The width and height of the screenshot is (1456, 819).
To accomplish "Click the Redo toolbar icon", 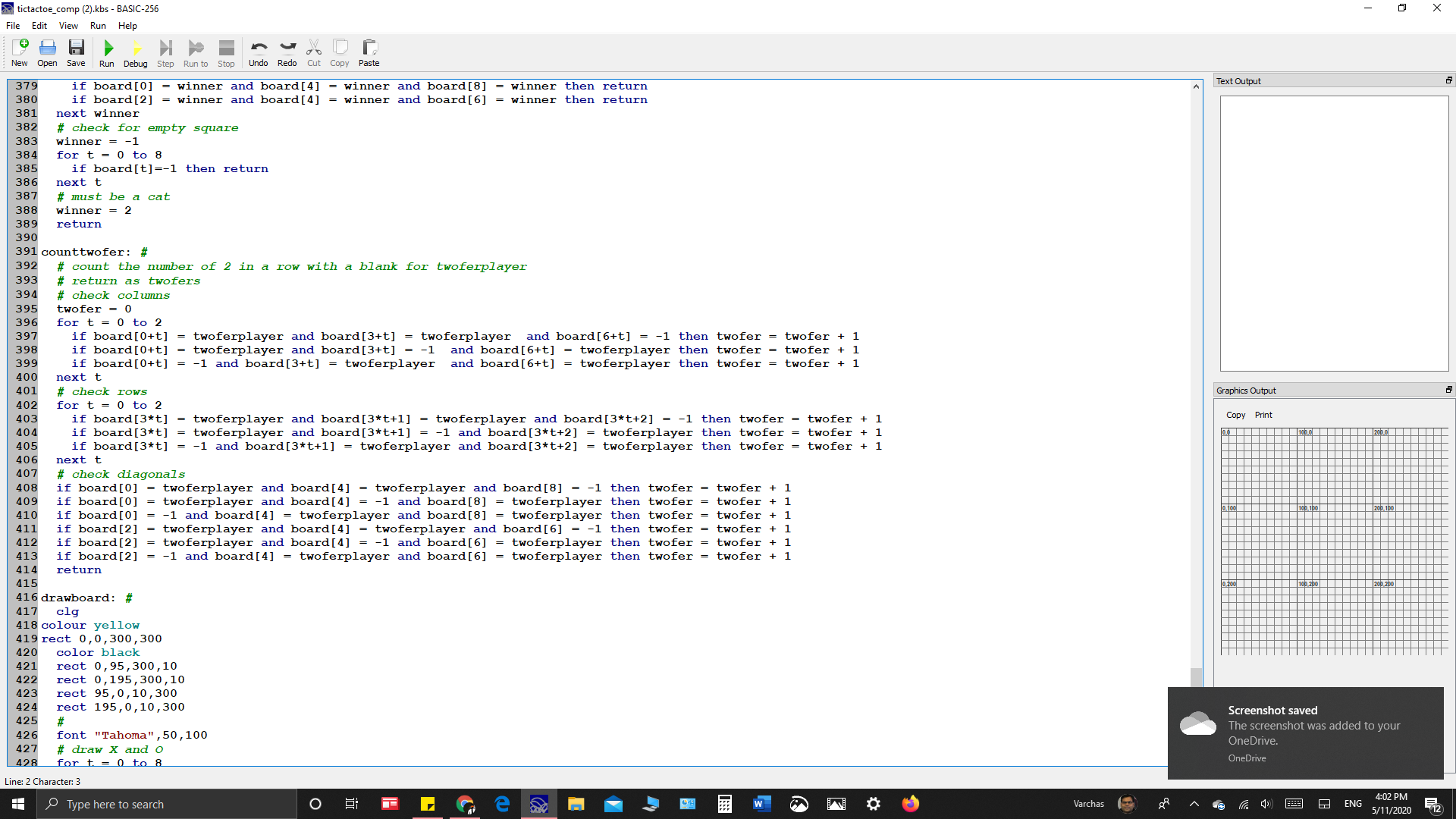I will 287,53.
